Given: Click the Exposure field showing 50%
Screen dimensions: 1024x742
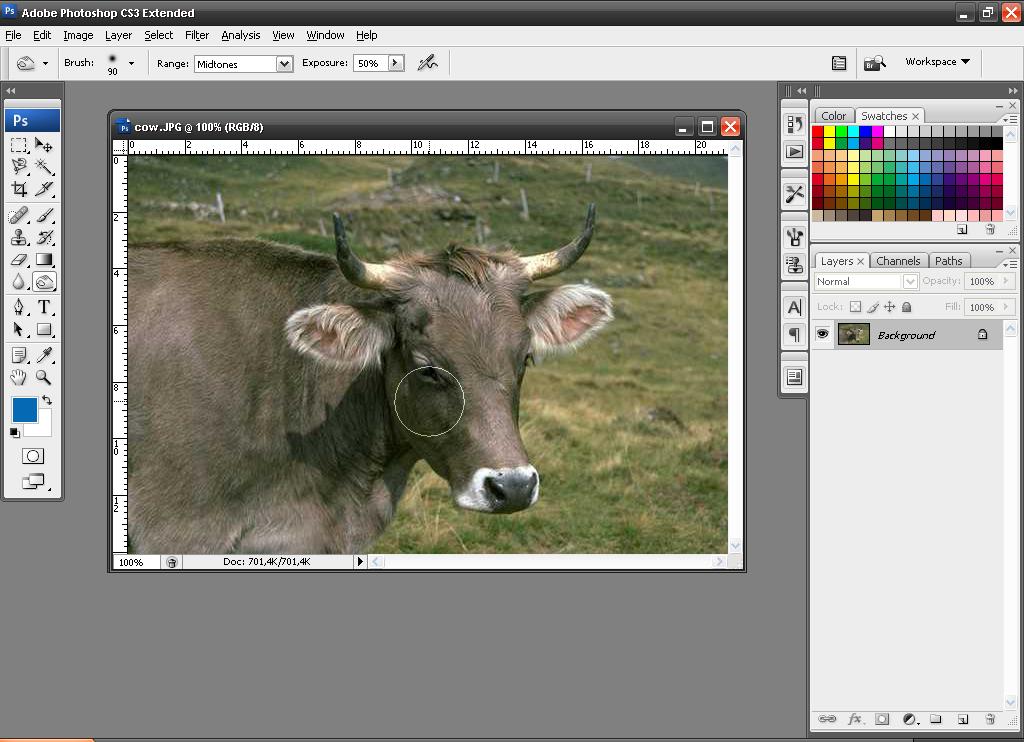Looking at the screenshot, I should [370, 63].
